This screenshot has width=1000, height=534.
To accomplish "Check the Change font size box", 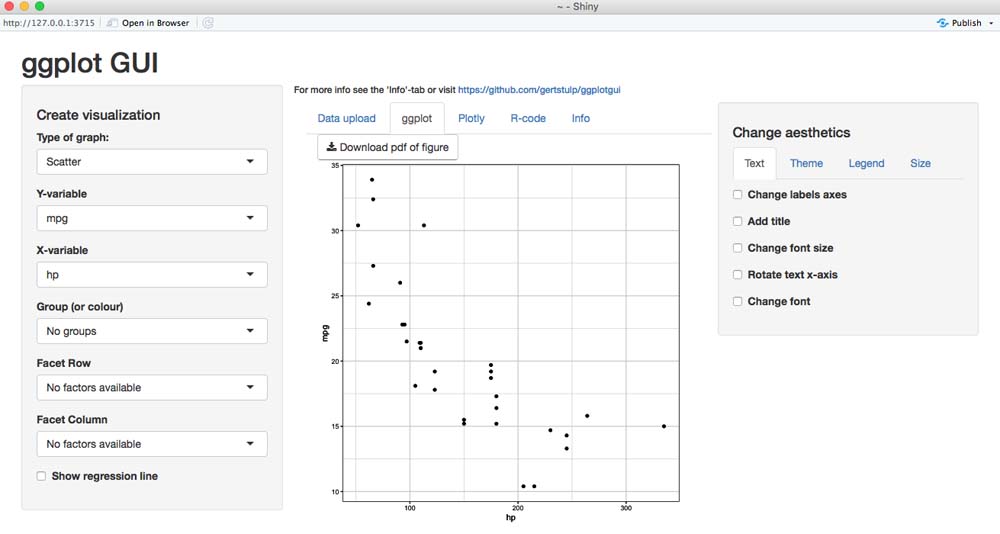I will pyautogui.click(x=738, y=248).
